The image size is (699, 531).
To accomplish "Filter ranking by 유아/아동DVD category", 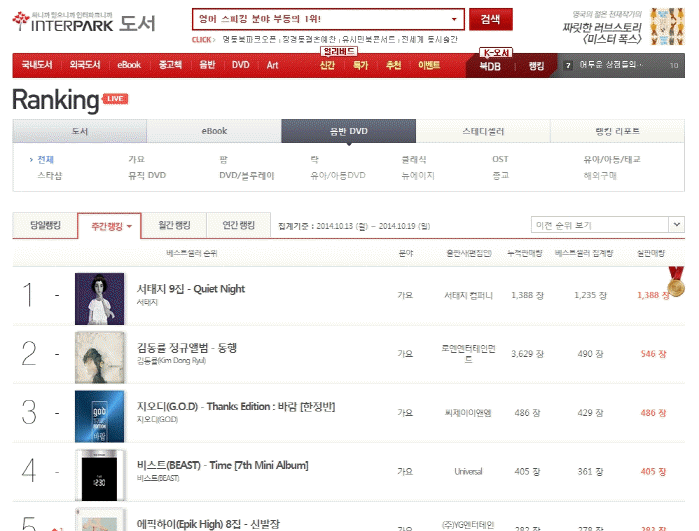I will 337,176.
